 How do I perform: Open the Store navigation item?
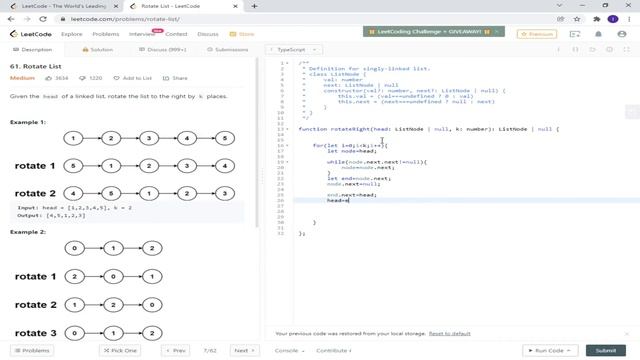coord(242,34)
